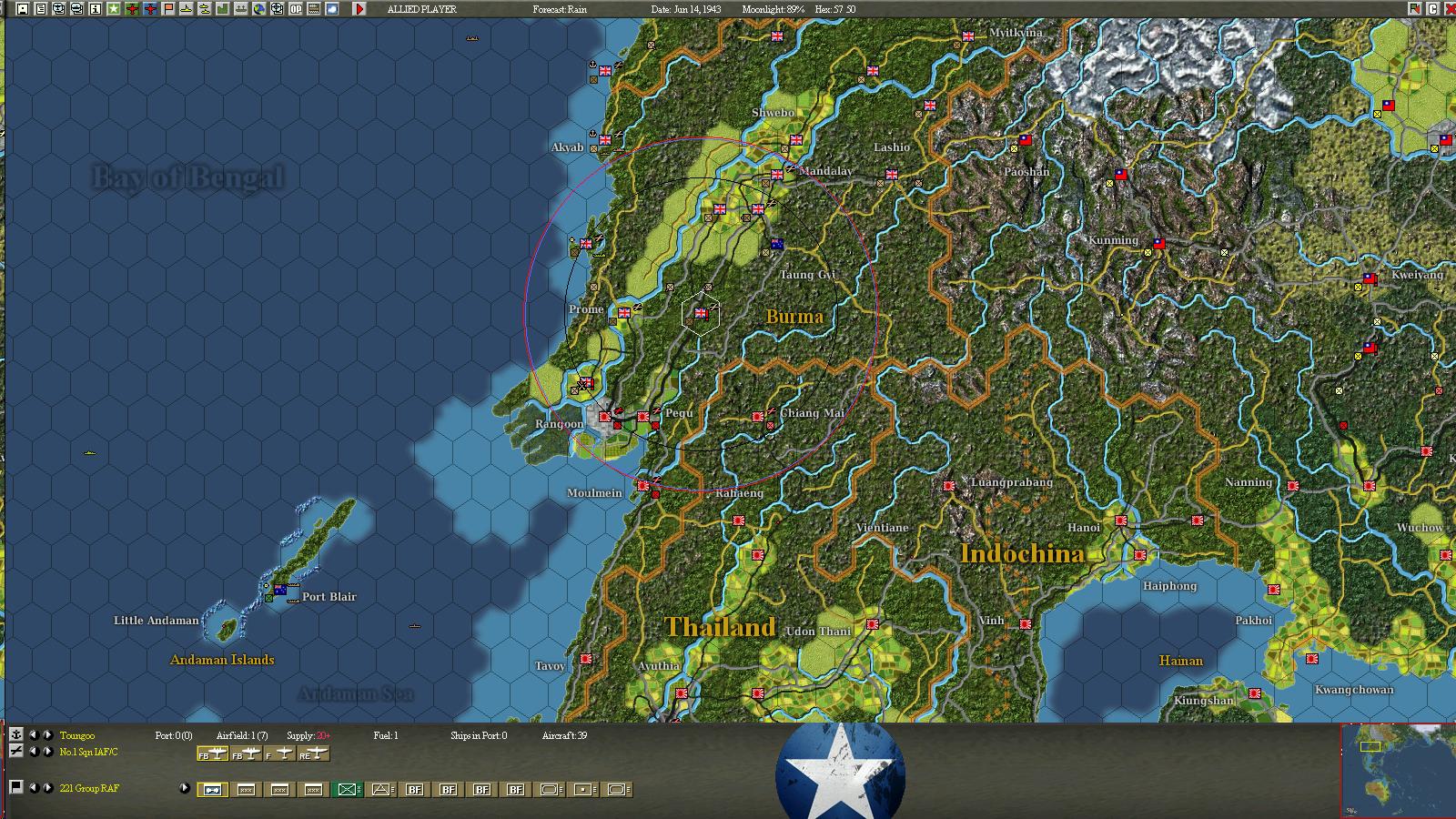Click the aircraft icon beside No.1 Sqn
Screen dimensions: 1456x819
15,751
